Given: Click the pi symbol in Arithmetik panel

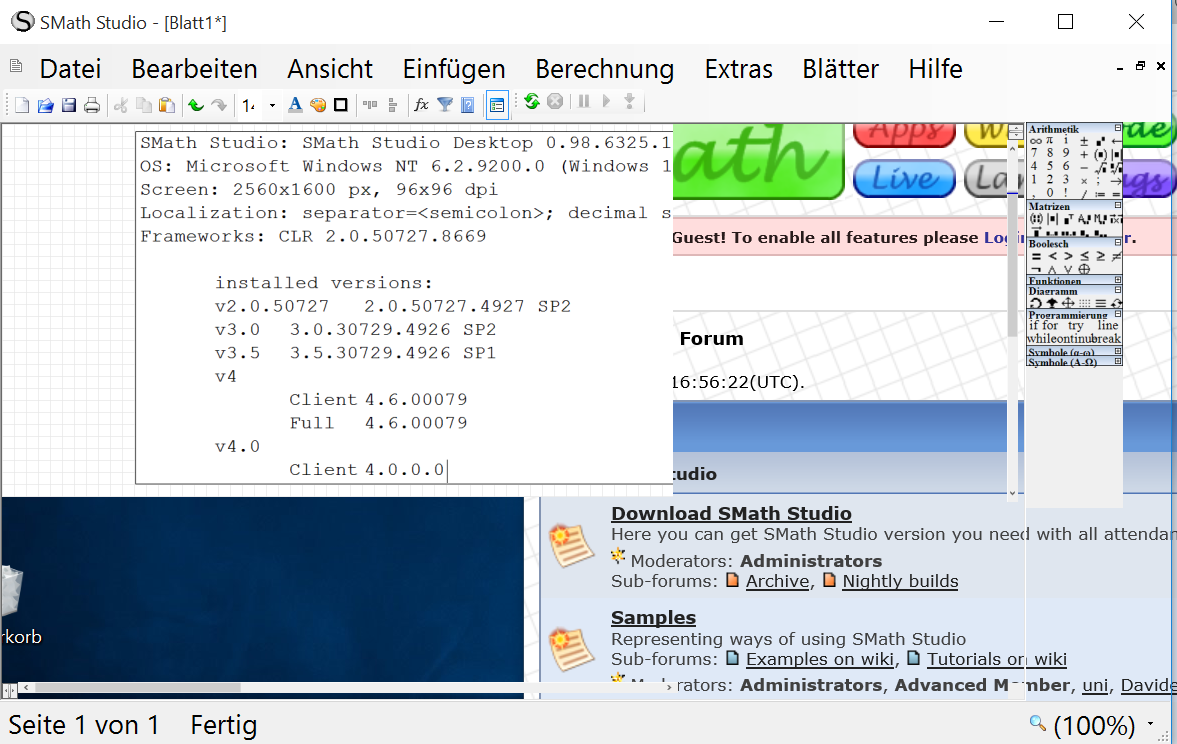Looking at the screenshot, I should click(x=1050, y=141).
